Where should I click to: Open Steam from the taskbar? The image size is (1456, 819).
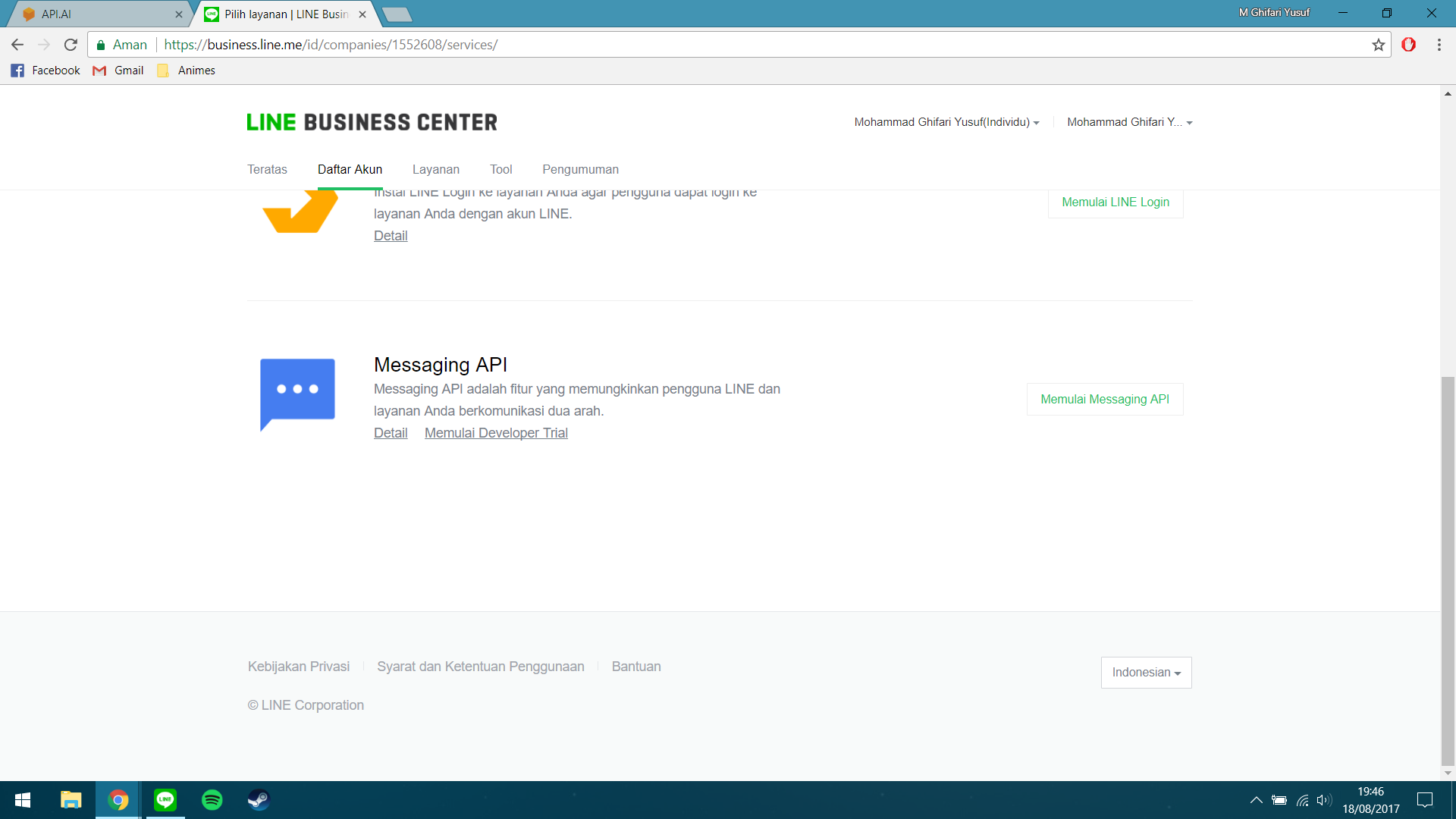(259, 799)
